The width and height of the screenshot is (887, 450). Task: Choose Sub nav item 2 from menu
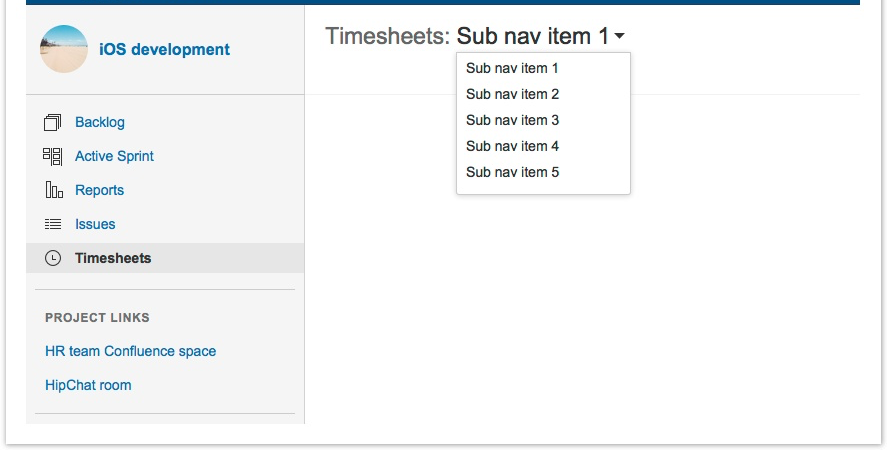(x=512, y=94)
